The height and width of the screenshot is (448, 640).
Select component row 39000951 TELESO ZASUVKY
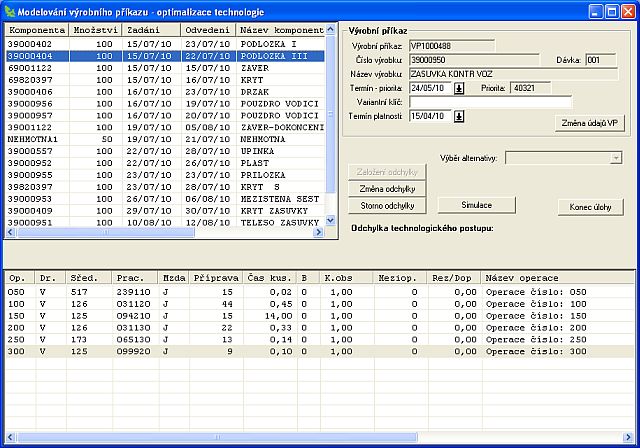tap(165, 222)
